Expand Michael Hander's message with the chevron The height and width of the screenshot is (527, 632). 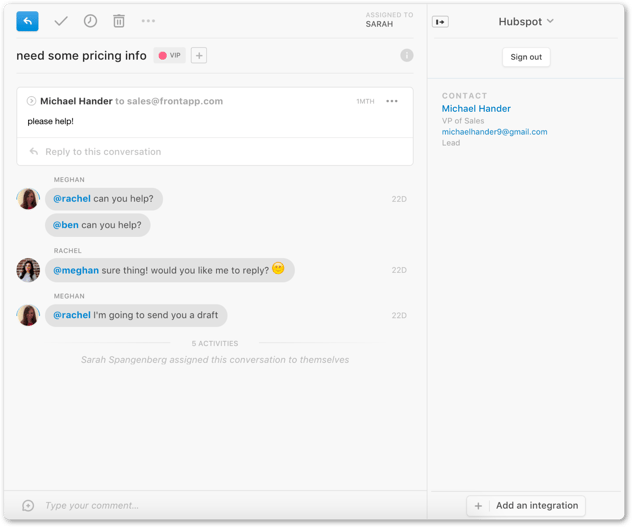[31, 101]
